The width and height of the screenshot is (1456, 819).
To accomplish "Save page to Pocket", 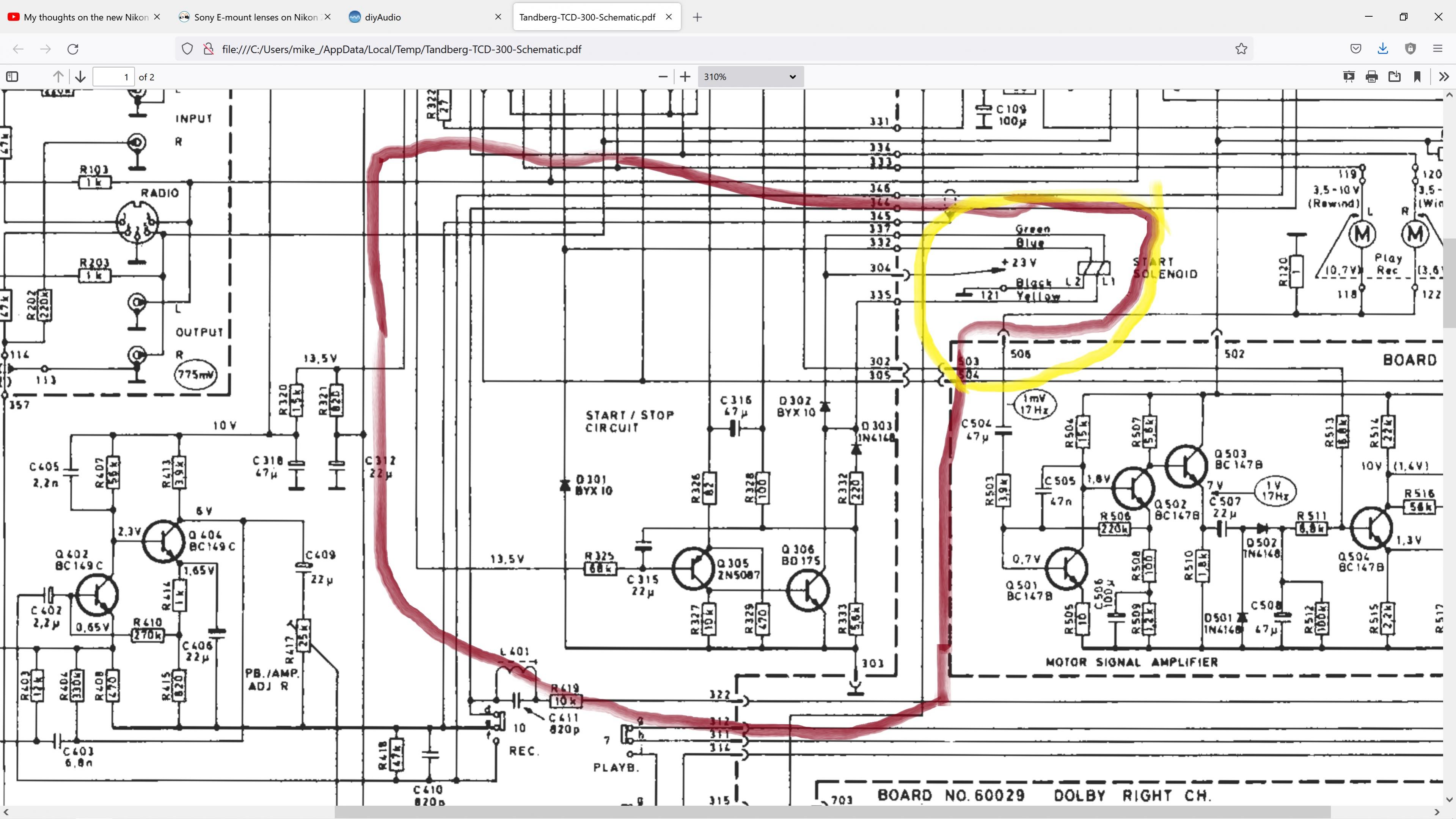I will pyautogui.click(x=1356, y=49).
